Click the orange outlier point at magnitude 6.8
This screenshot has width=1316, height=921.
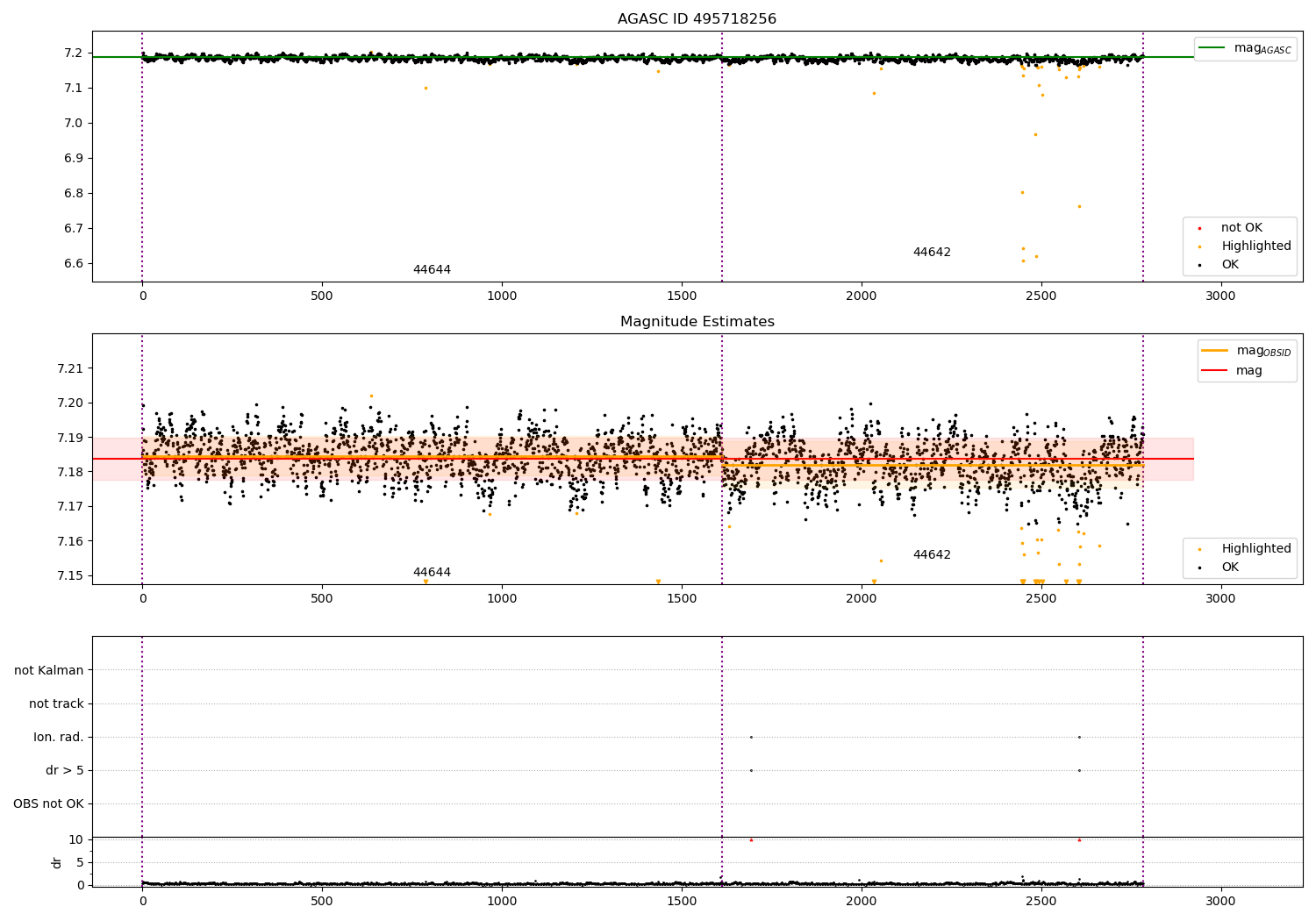click(1022, 193)
